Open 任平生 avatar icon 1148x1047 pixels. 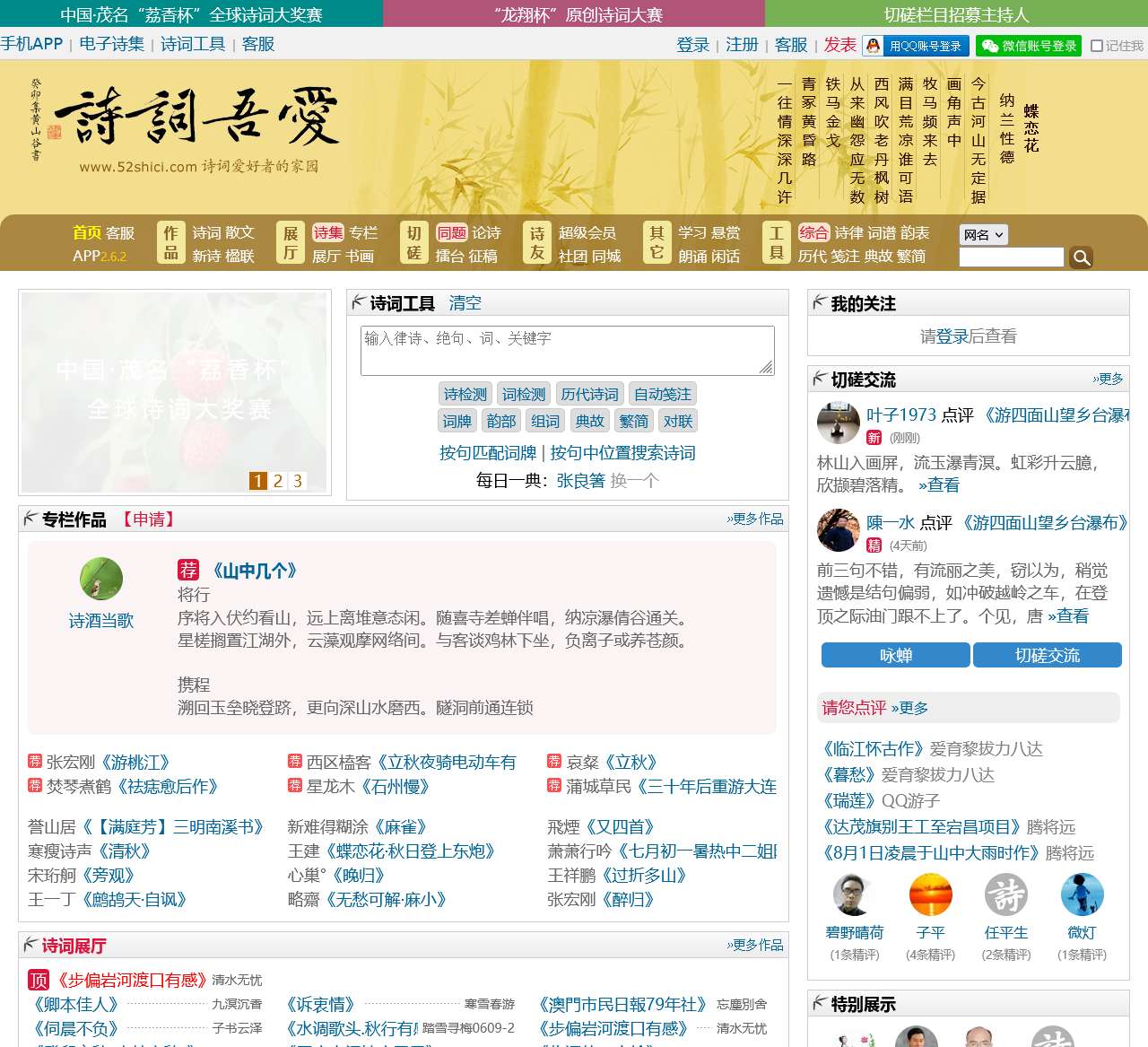coord(1006,894)
